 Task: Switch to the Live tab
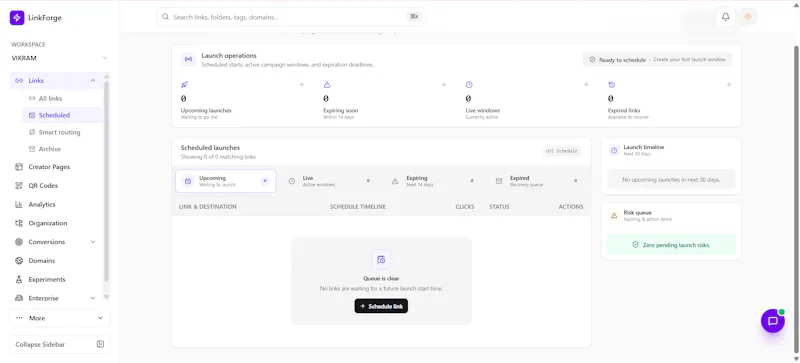coord(329,181)
